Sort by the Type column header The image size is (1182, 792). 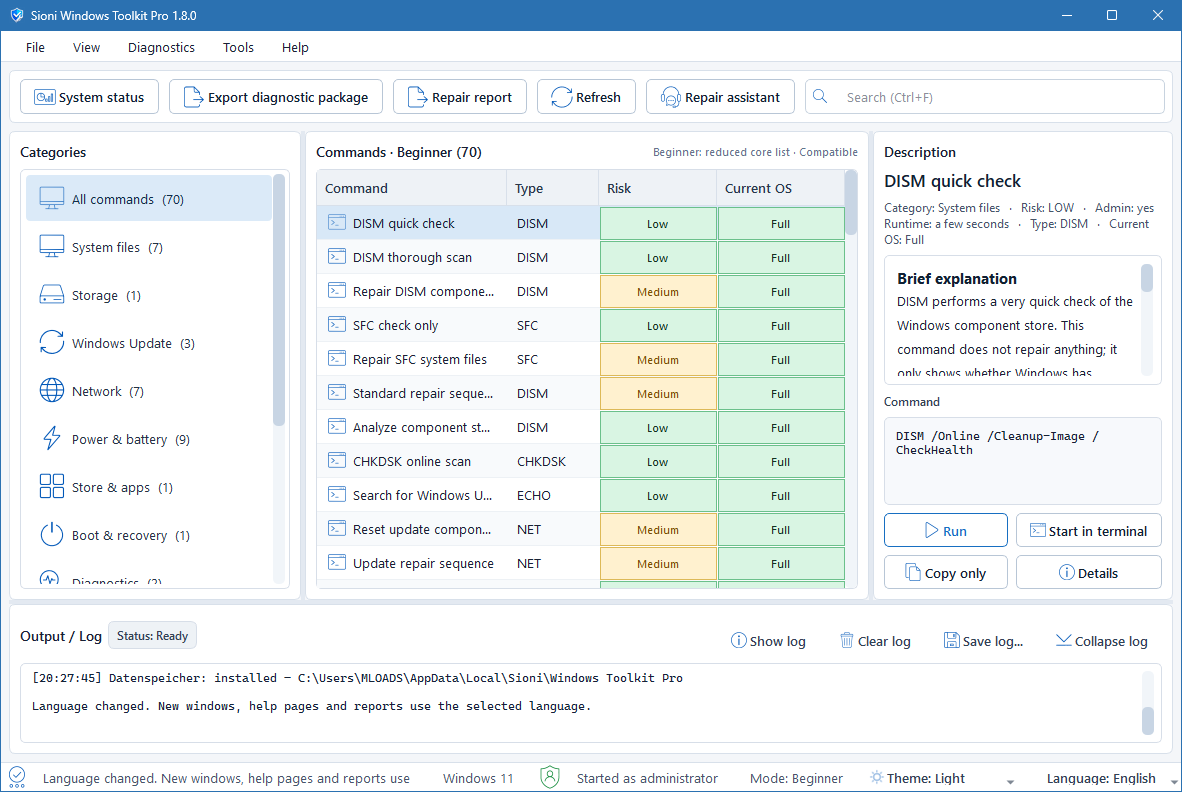(553, 188)
